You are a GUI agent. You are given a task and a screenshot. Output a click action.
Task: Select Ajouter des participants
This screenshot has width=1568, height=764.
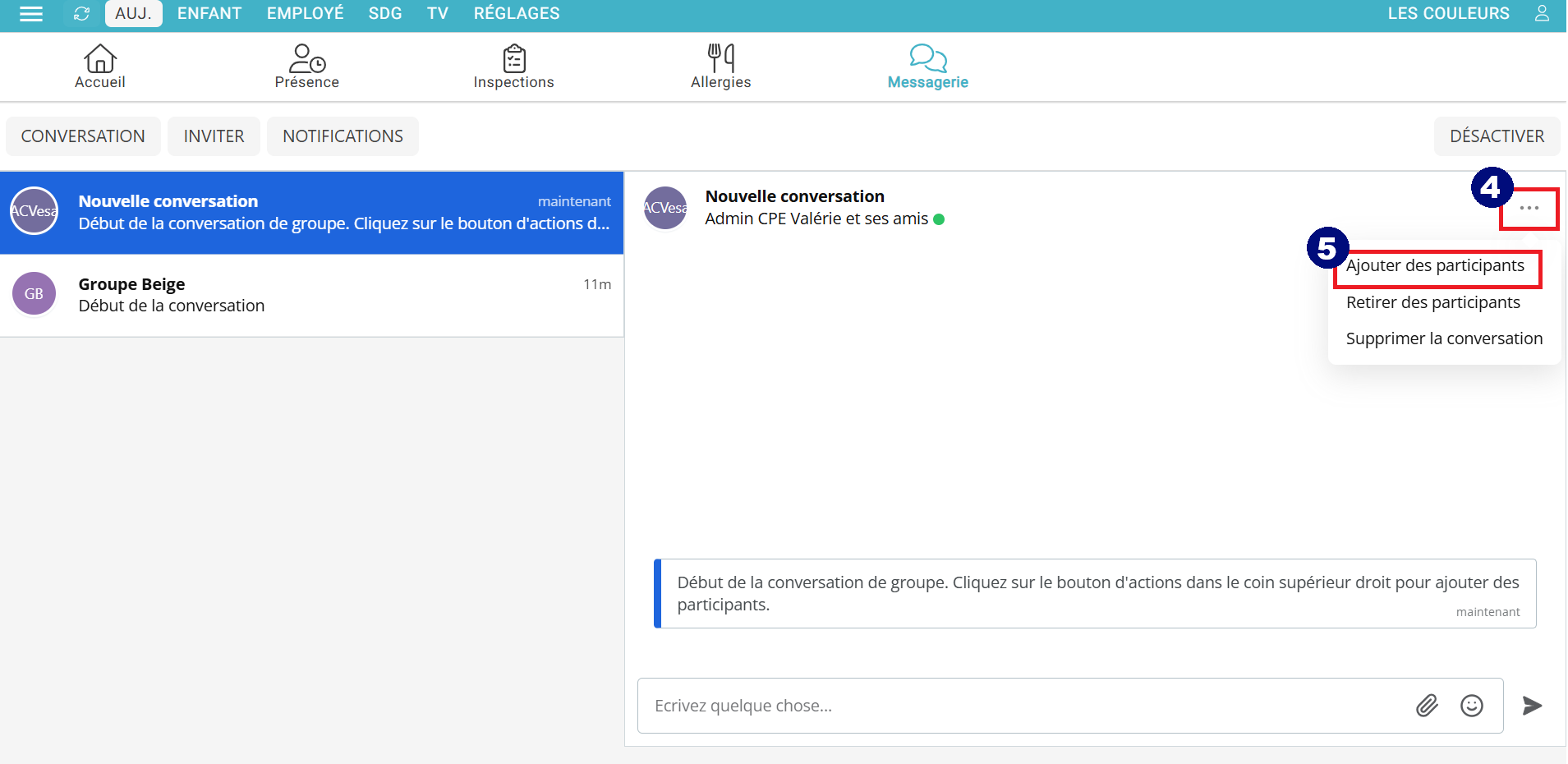pyautogui.click(x=1435, y=266)
